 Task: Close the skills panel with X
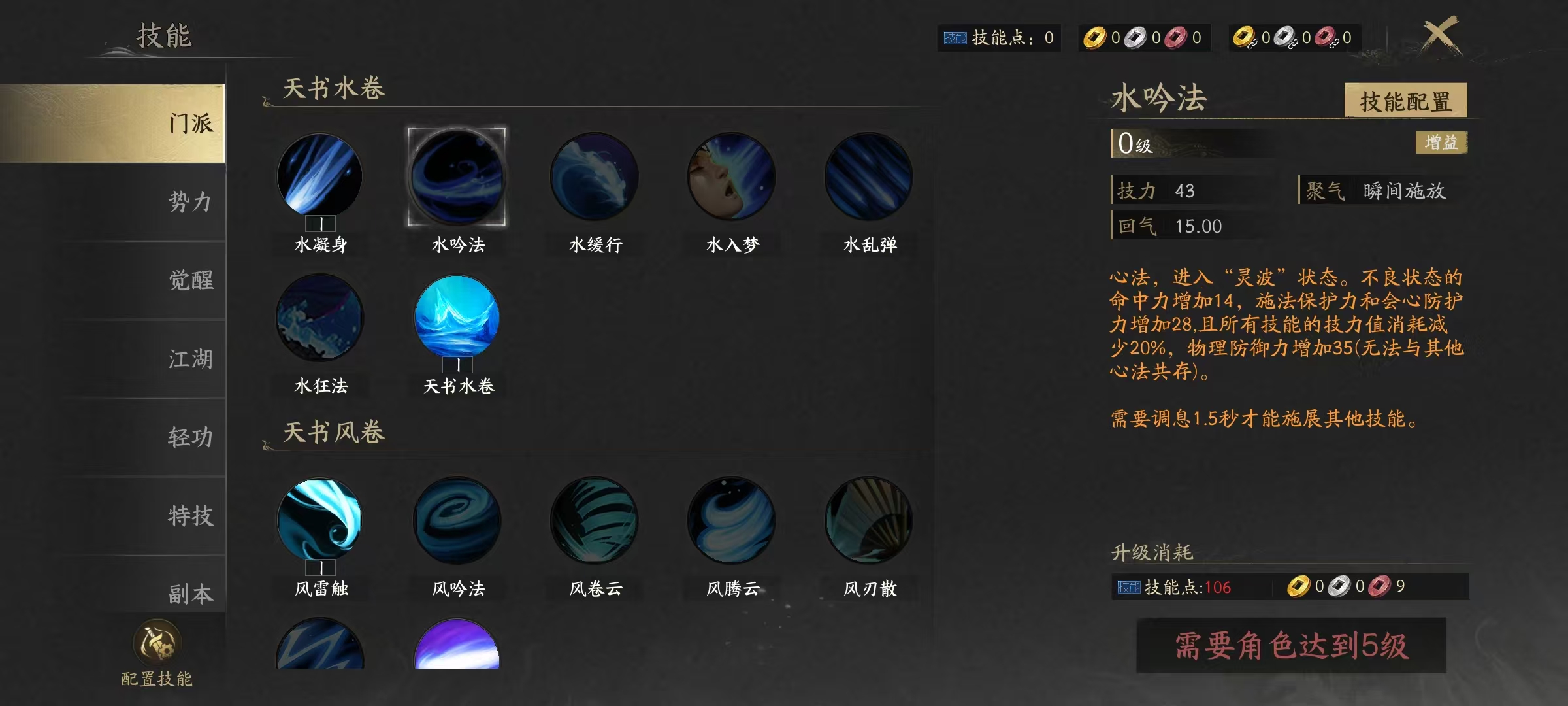pyautogui.click(x=1440, y=35)
